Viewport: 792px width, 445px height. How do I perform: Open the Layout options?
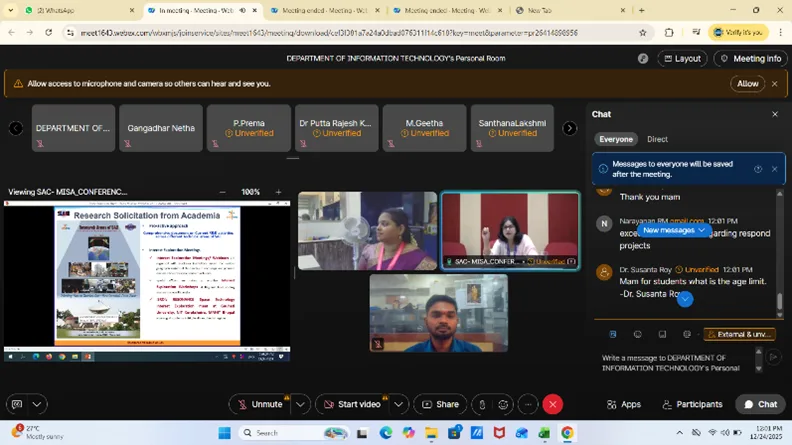(x=680, y=59)
